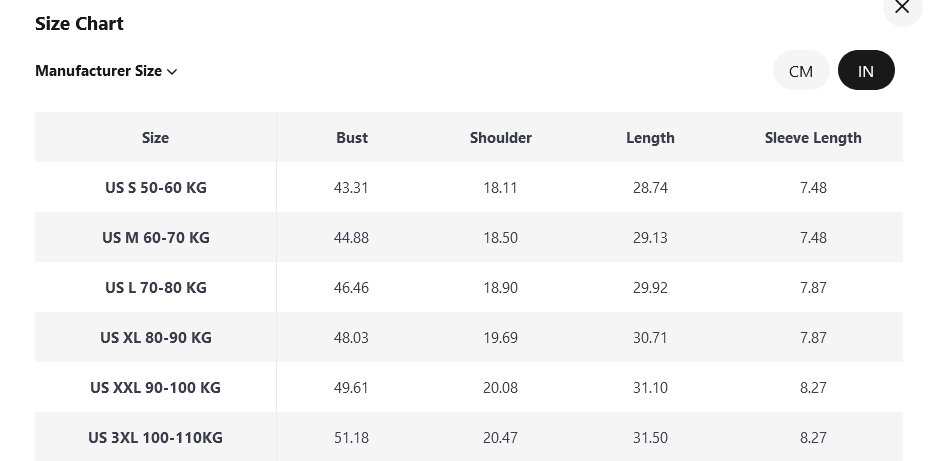Click the 31.50 length value
The height and width of the screenshot is (461, 937).
[x=650, y=437]
